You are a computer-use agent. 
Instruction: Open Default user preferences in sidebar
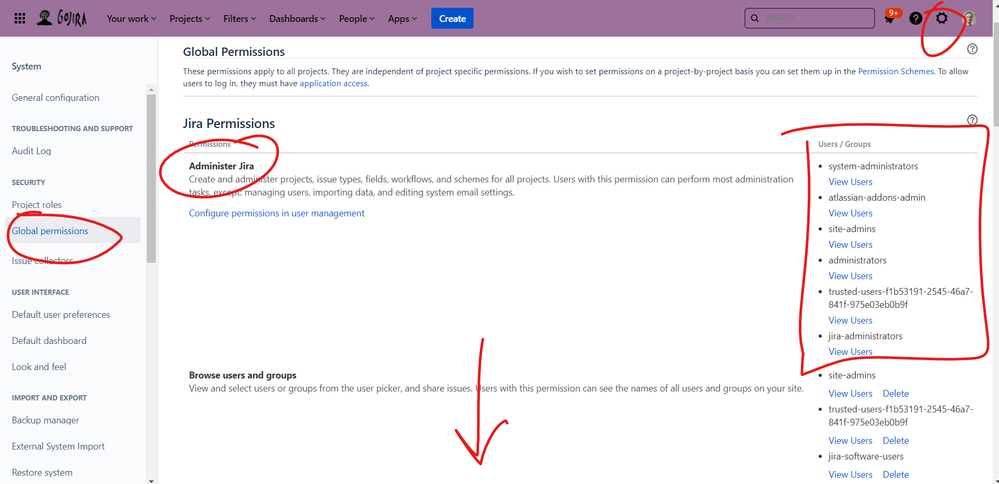(61, 315)
